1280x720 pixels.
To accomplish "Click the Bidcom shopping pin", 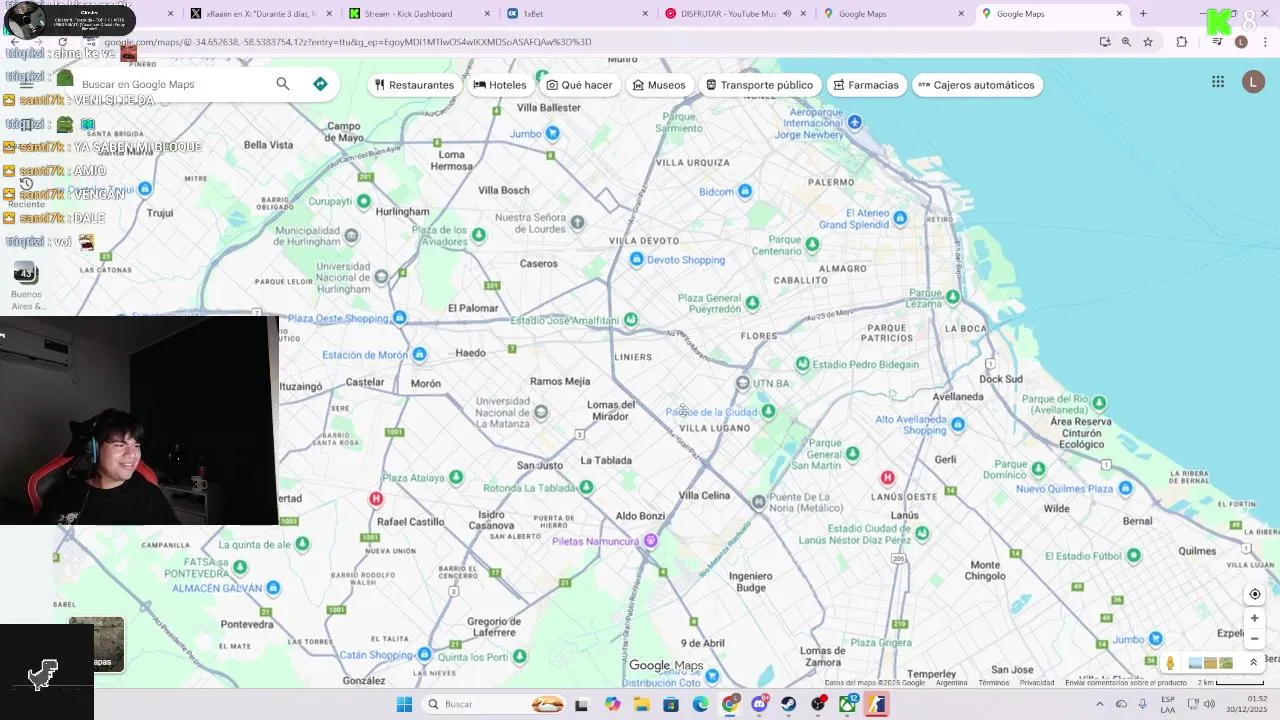I will (x=744, y=191).
